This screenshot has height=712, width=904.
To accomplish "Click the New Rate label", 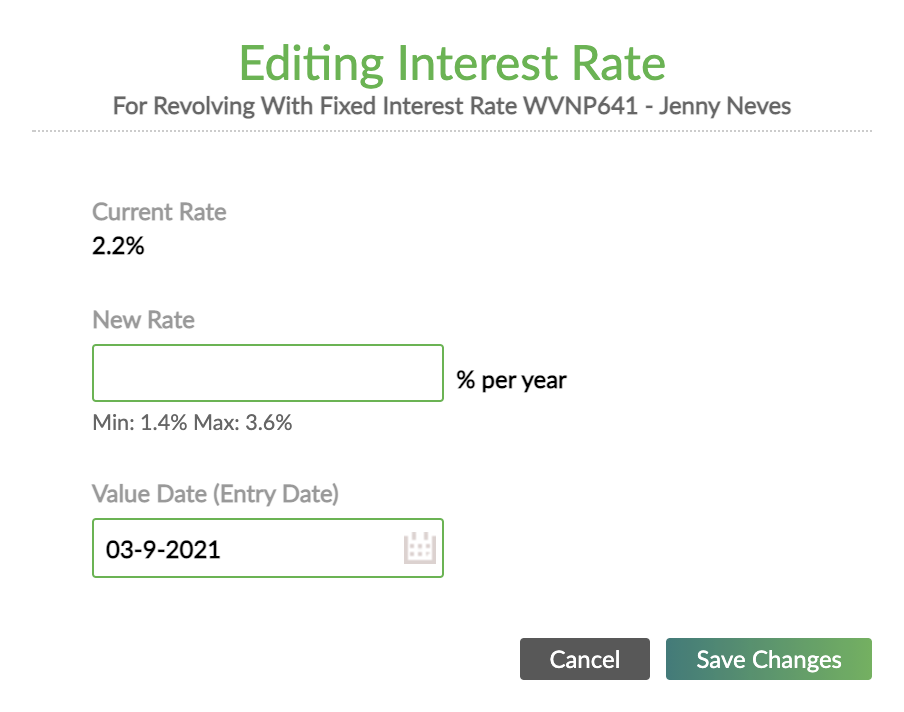I will [143, 320].
